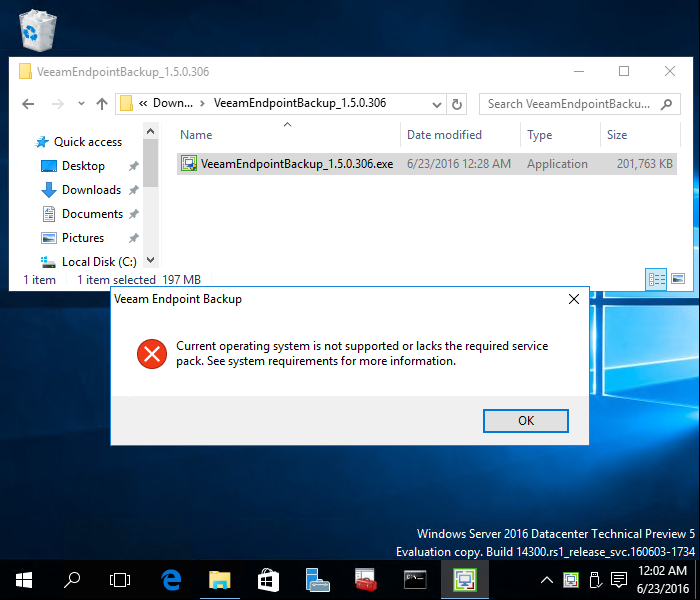The height and width of the screenshot is (600, 700).
Task: Click the 201,763 KB size cell
Action: click(645, 164)
